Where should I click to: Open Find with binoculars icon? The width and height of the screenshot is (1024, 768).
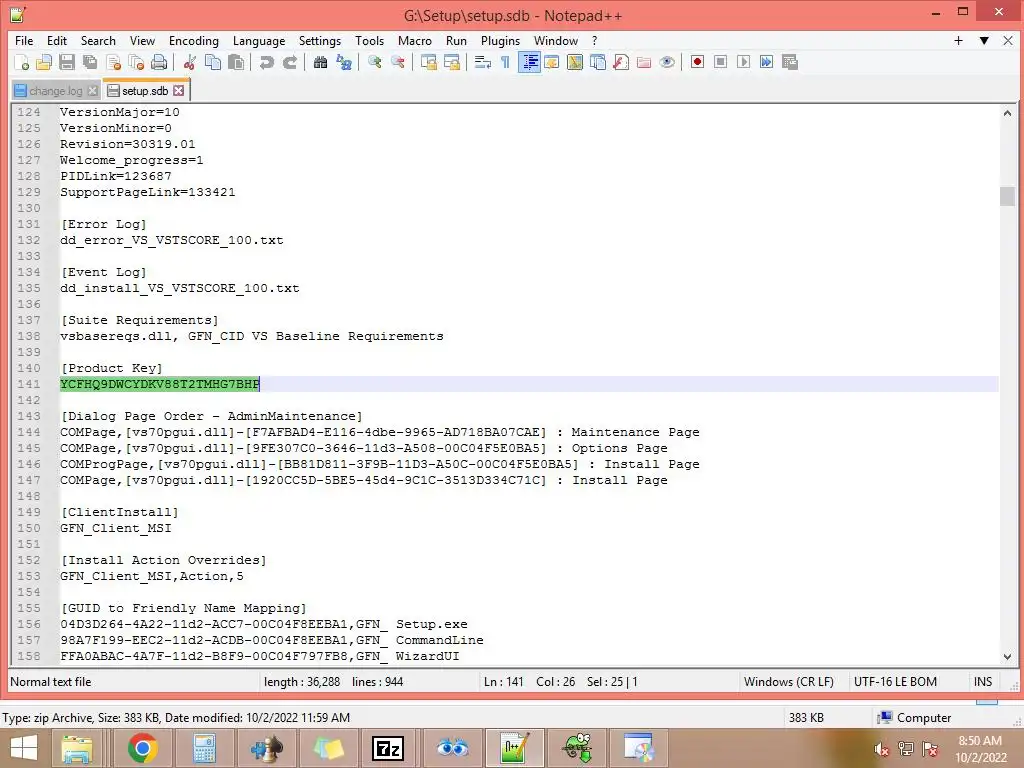(x=320, y=62)
